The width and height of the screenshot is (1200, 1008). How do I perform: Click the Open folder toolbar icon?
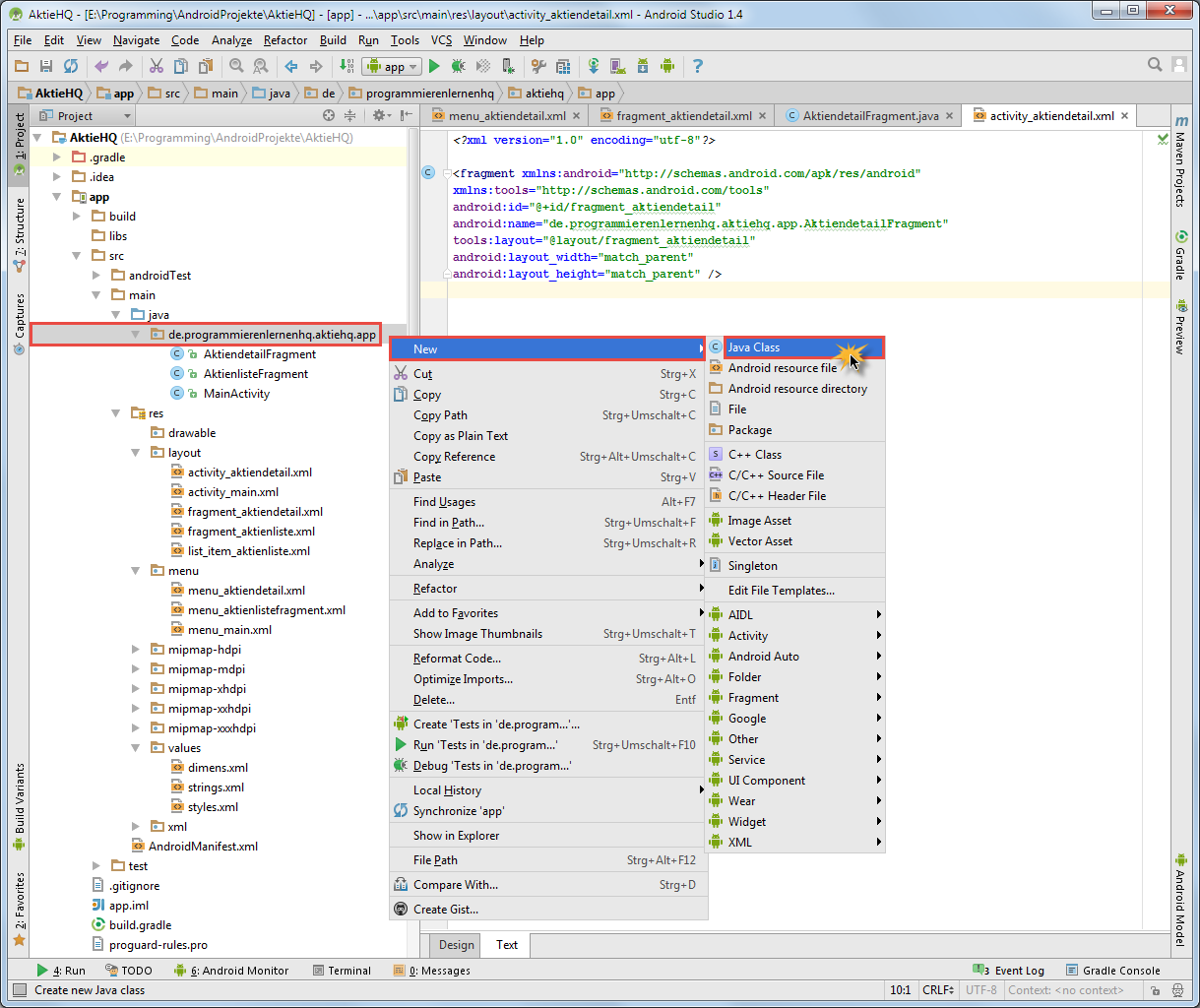point(22,66)
